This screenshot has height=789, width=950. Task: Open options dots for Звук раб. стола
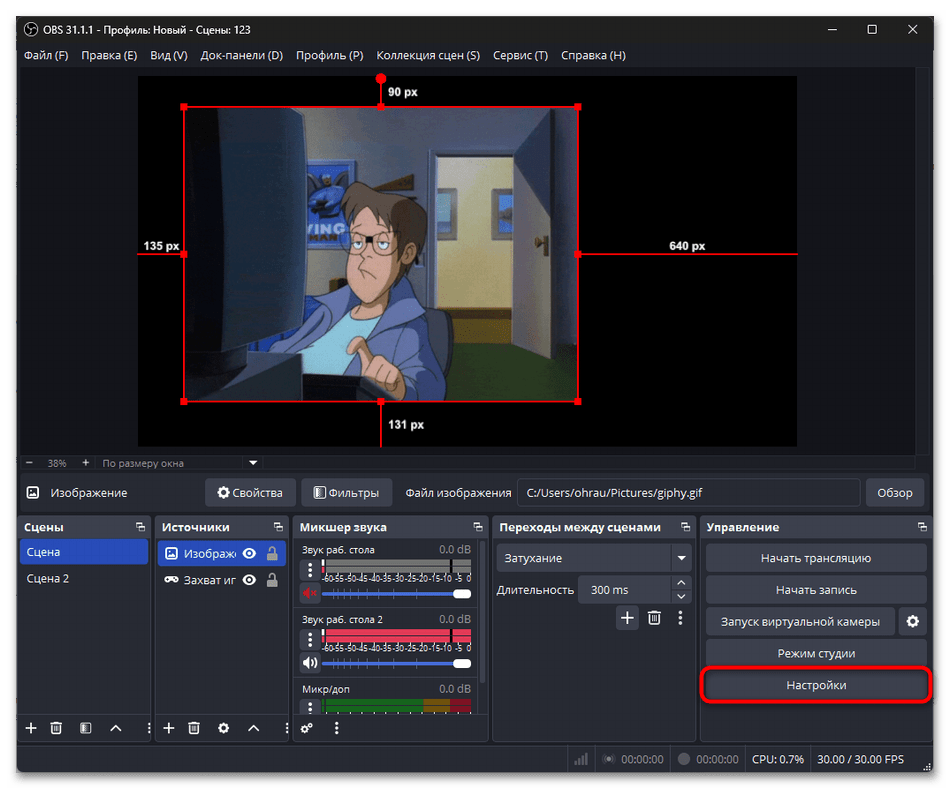310,569
